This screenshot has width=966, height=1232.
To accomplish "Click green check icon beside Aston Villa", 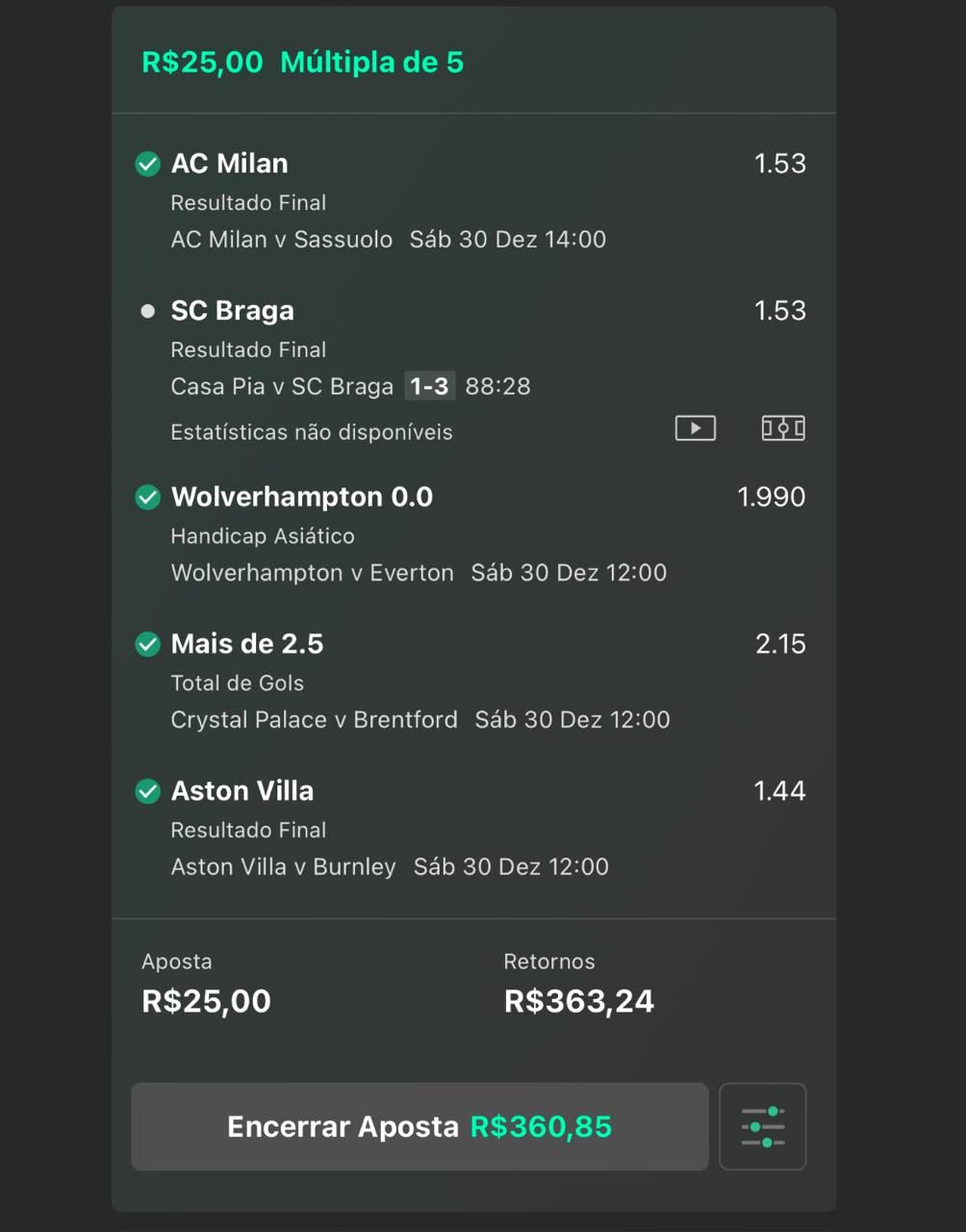I will pos(147,791).
